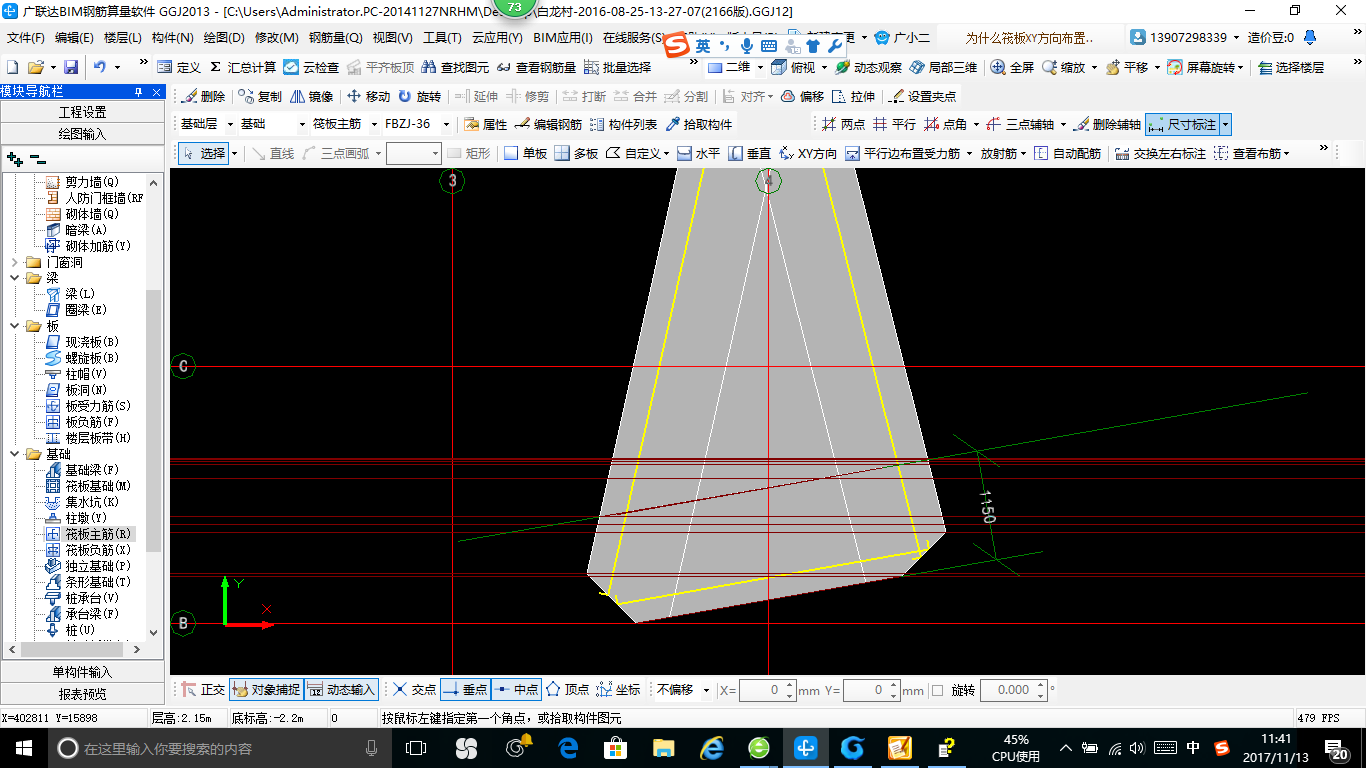
Task: Choose 垂直 vertical rebar direction
Action: point(749,153)
